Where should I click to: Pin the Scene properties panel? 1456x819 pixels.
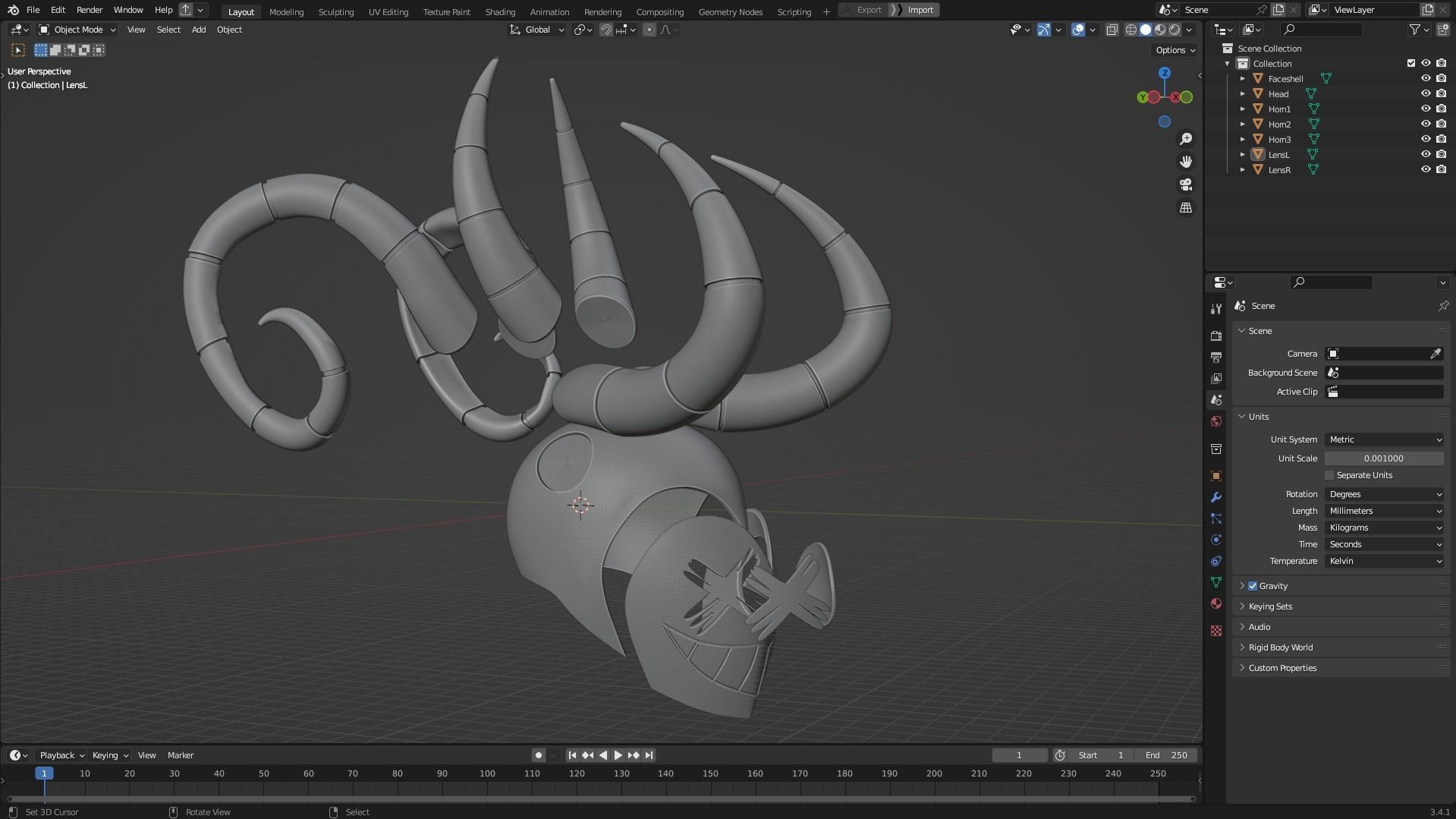coord(1443,306)
